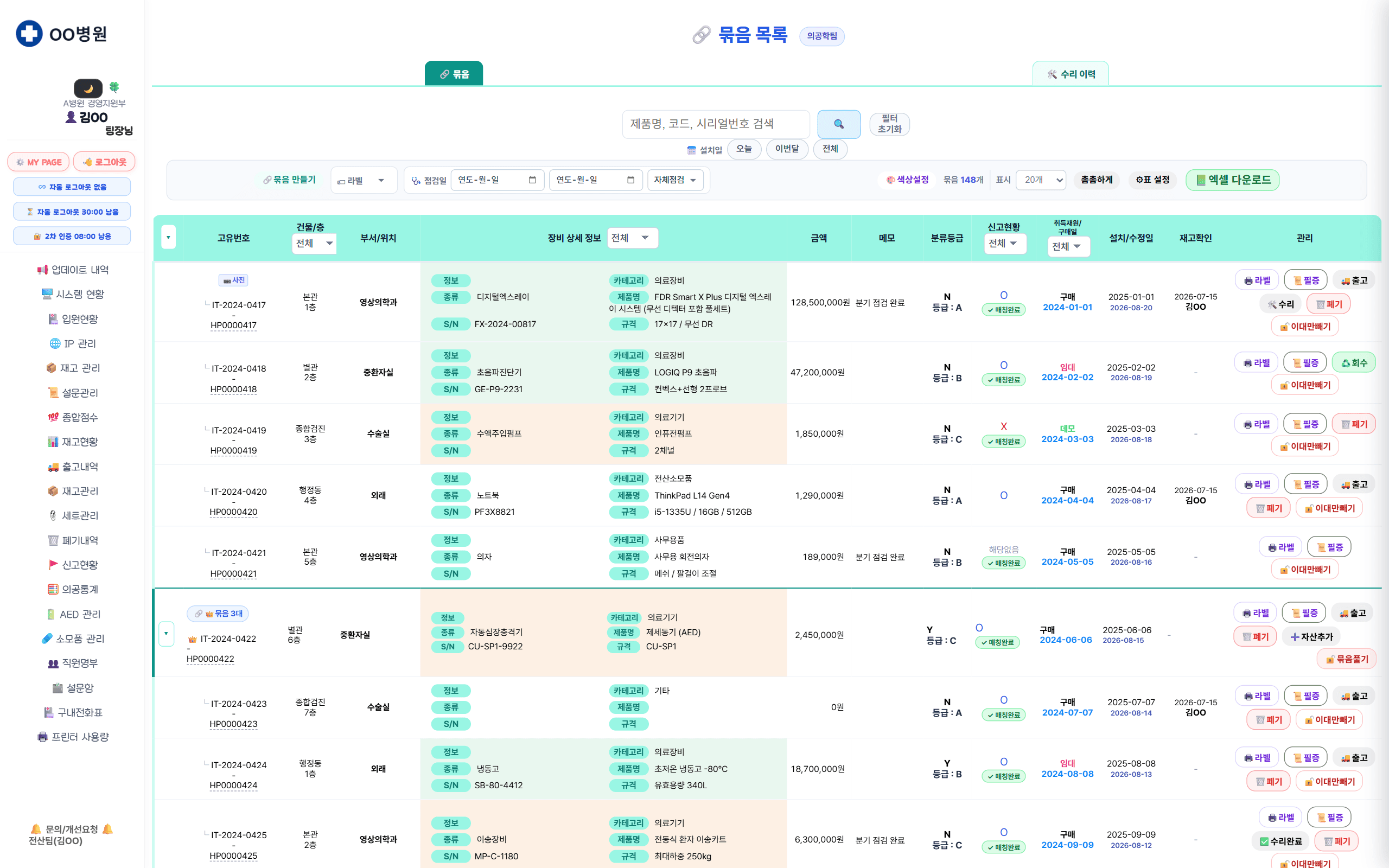Click 필터 초기화 button

tap(889, 124)
